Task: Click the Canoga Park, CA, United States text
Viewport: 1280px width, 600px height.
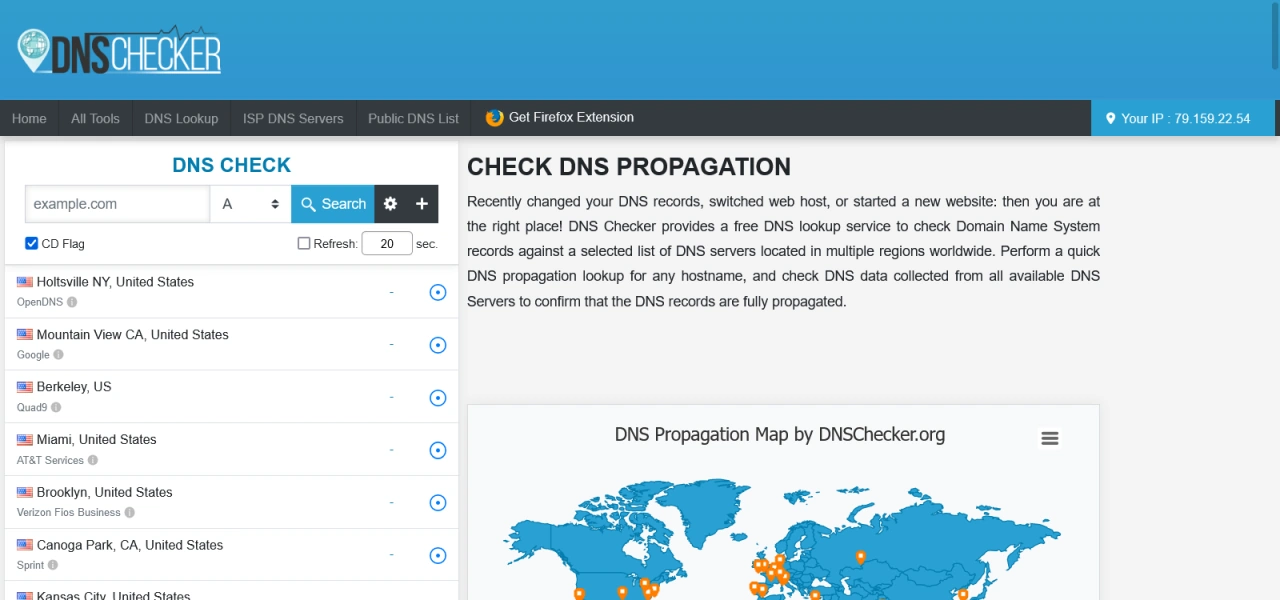Action: click(x=130, y=546)
